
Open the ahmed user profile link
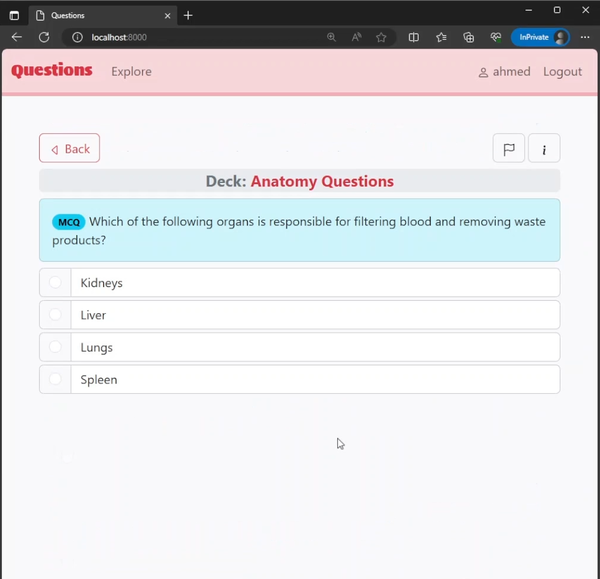click(504, 72)
